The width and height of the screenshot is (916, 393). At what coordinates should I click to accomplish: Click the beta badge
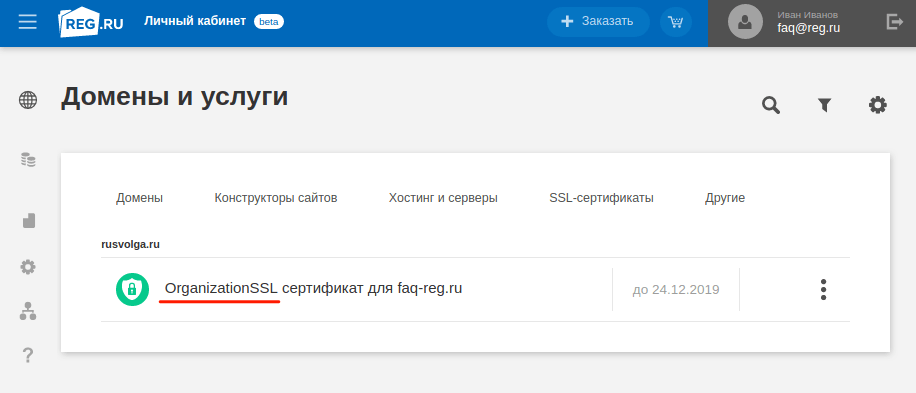pyautogui.click(x=269, y=22)
